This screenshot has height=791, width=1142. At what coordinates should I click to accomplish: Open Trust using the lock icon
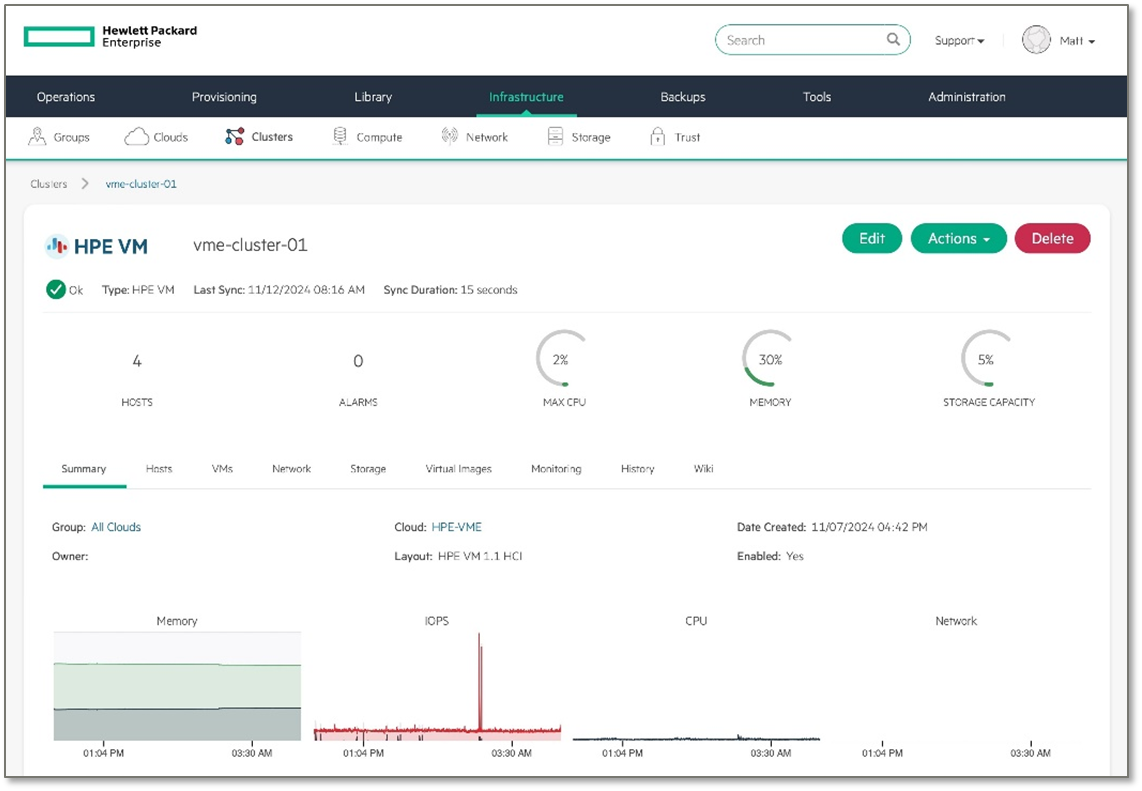pyautogui.click(x=656, y=135)
